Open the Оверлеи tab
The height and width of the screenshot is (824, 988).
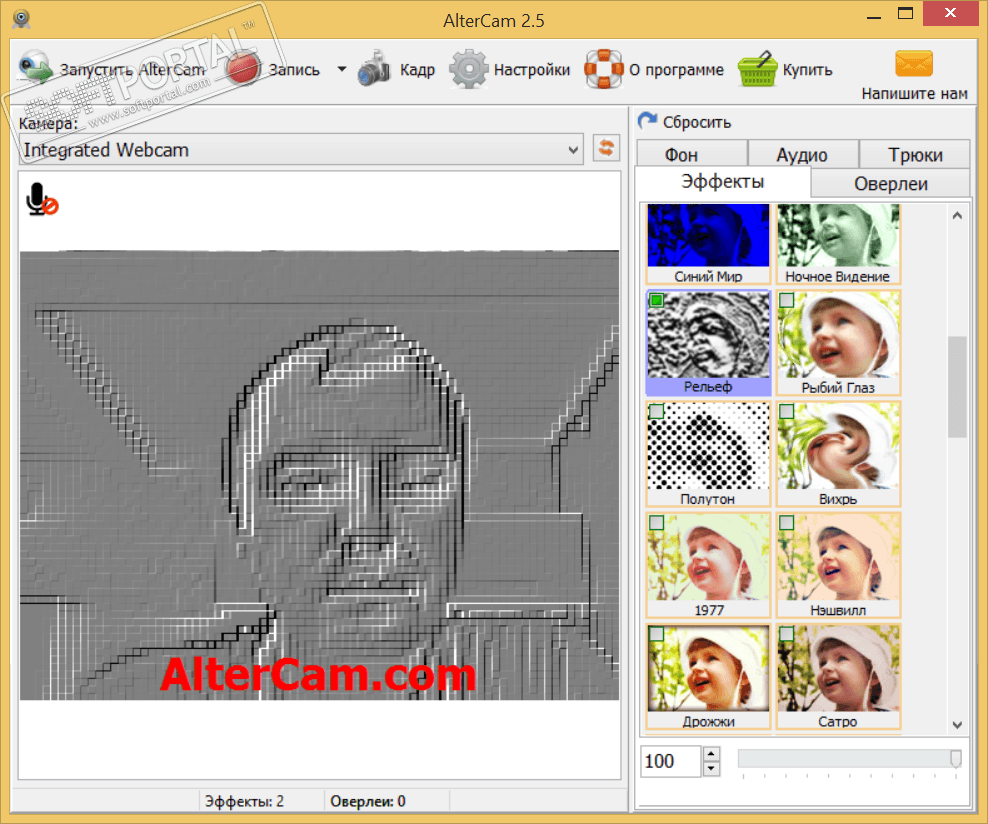tap(890, 183)
